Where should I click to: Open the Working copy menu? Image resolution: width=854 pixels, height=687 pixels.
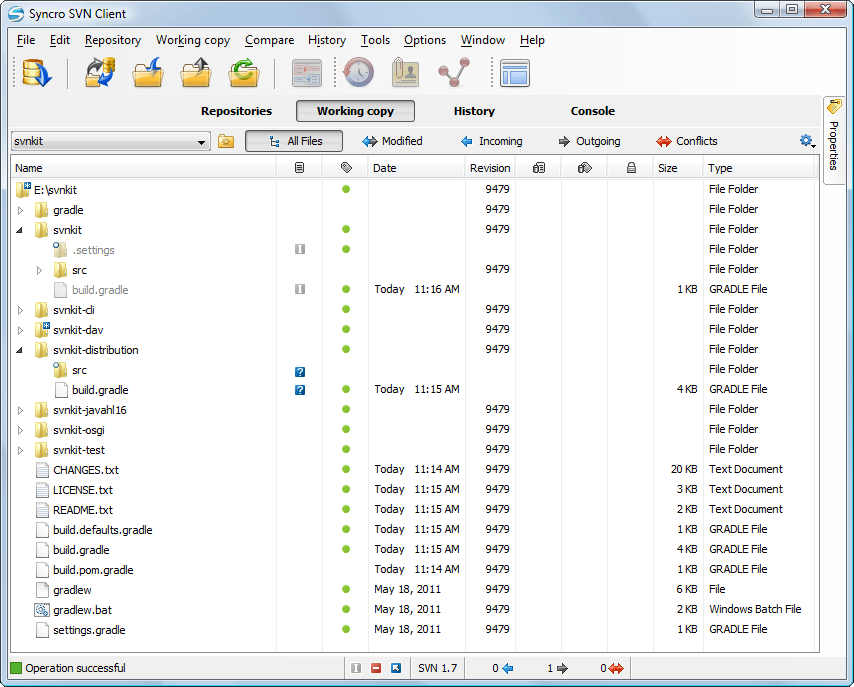pos(193,40)
